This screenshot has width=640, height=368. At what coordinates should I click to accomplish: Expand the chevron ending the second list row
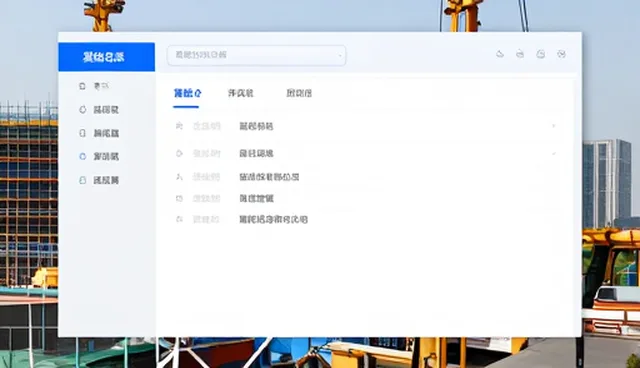(x=554, y=154)
